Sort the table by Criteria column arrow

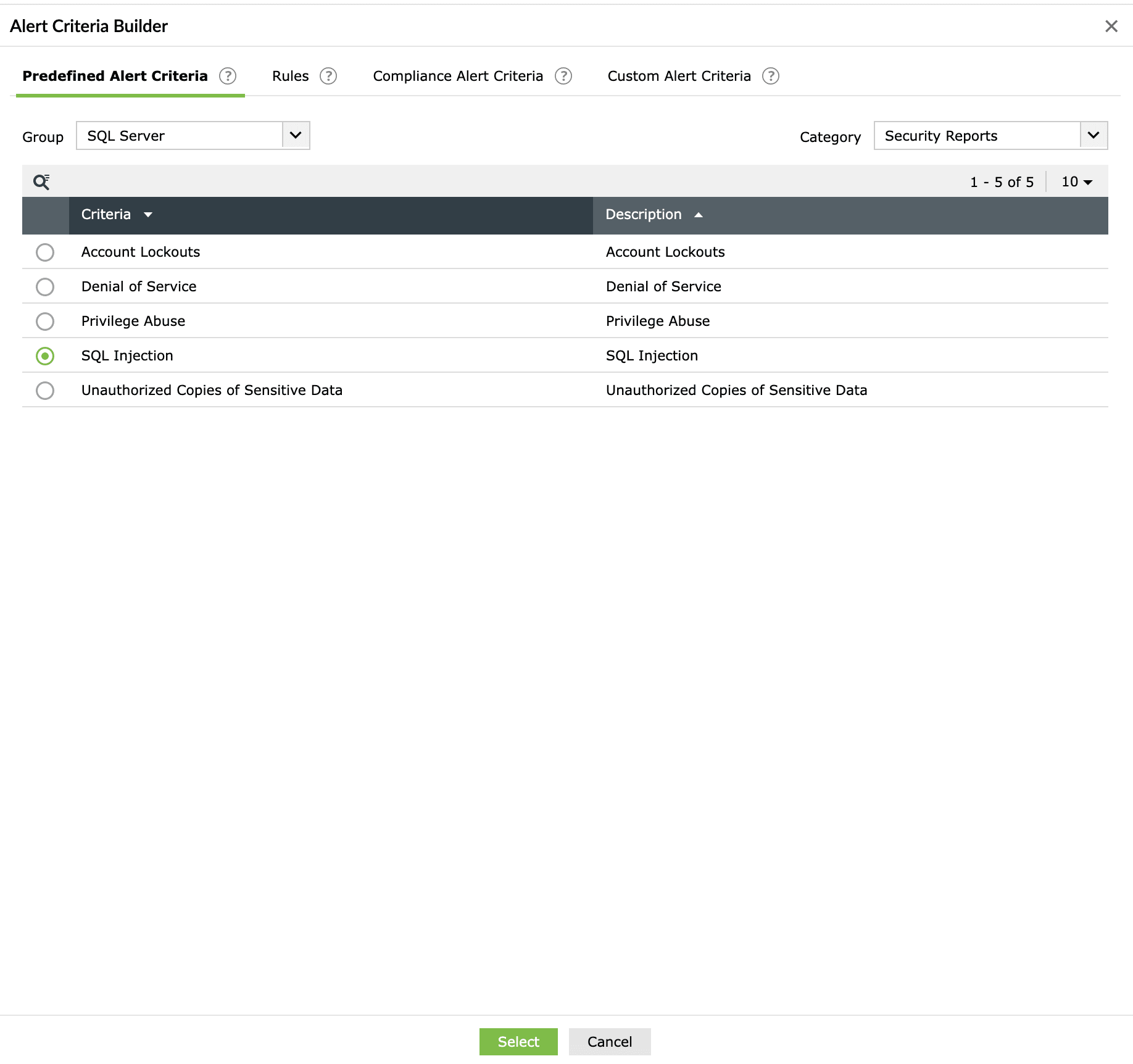(x=148, y=215)
